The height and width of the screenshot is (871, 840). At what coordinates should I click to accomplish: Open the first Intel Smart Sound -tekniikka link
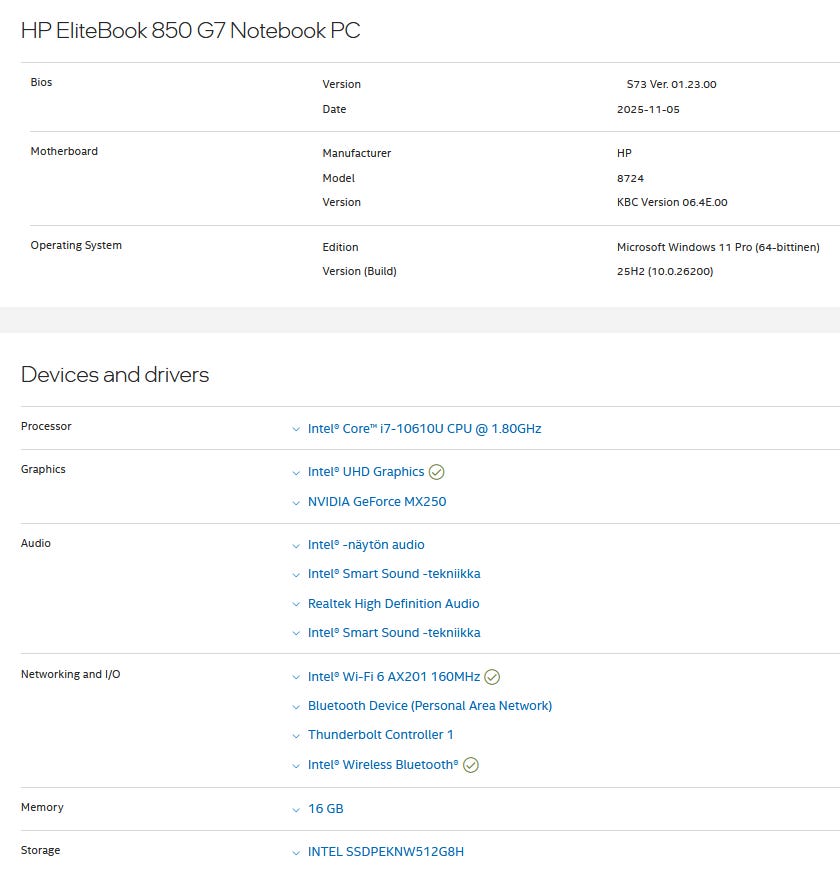(x=394, y=574)
